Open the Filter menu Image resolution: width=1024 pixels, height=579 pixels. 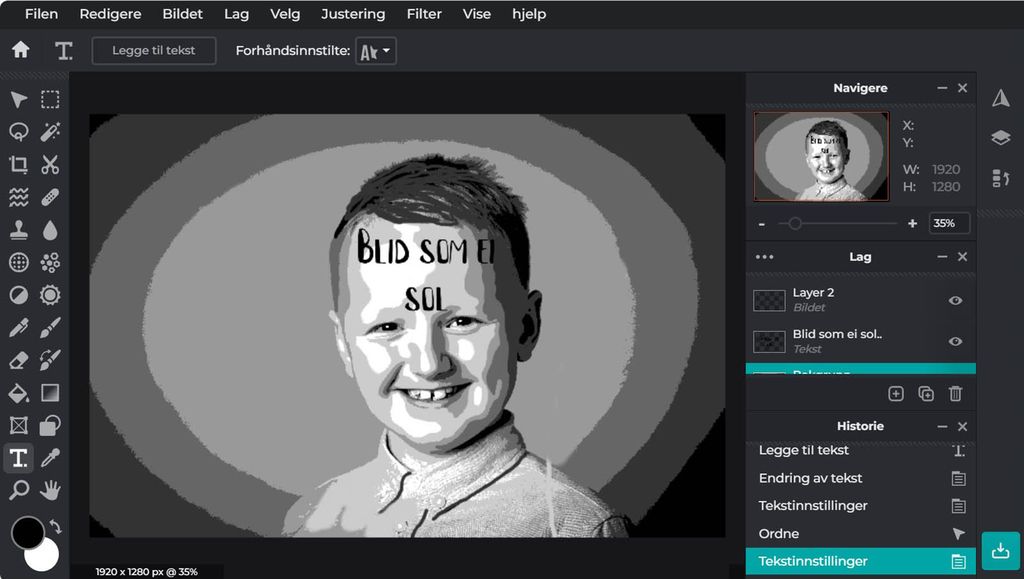[423, 14]
